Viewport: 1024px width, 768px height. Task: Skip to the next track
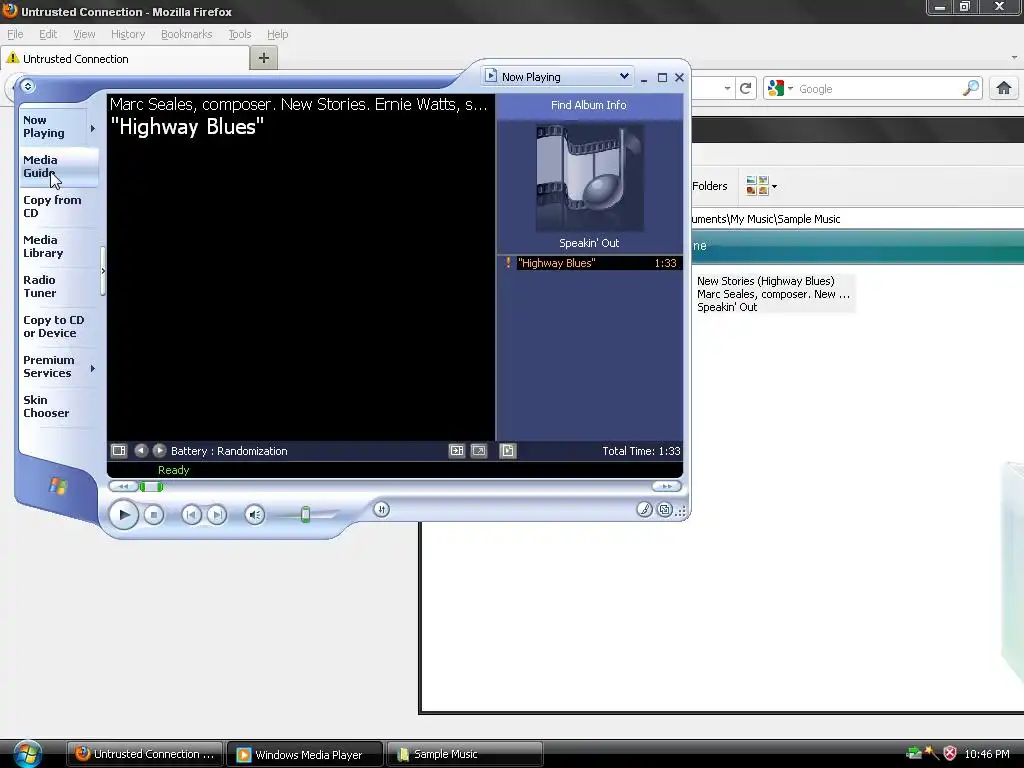[x=217, y=515]
